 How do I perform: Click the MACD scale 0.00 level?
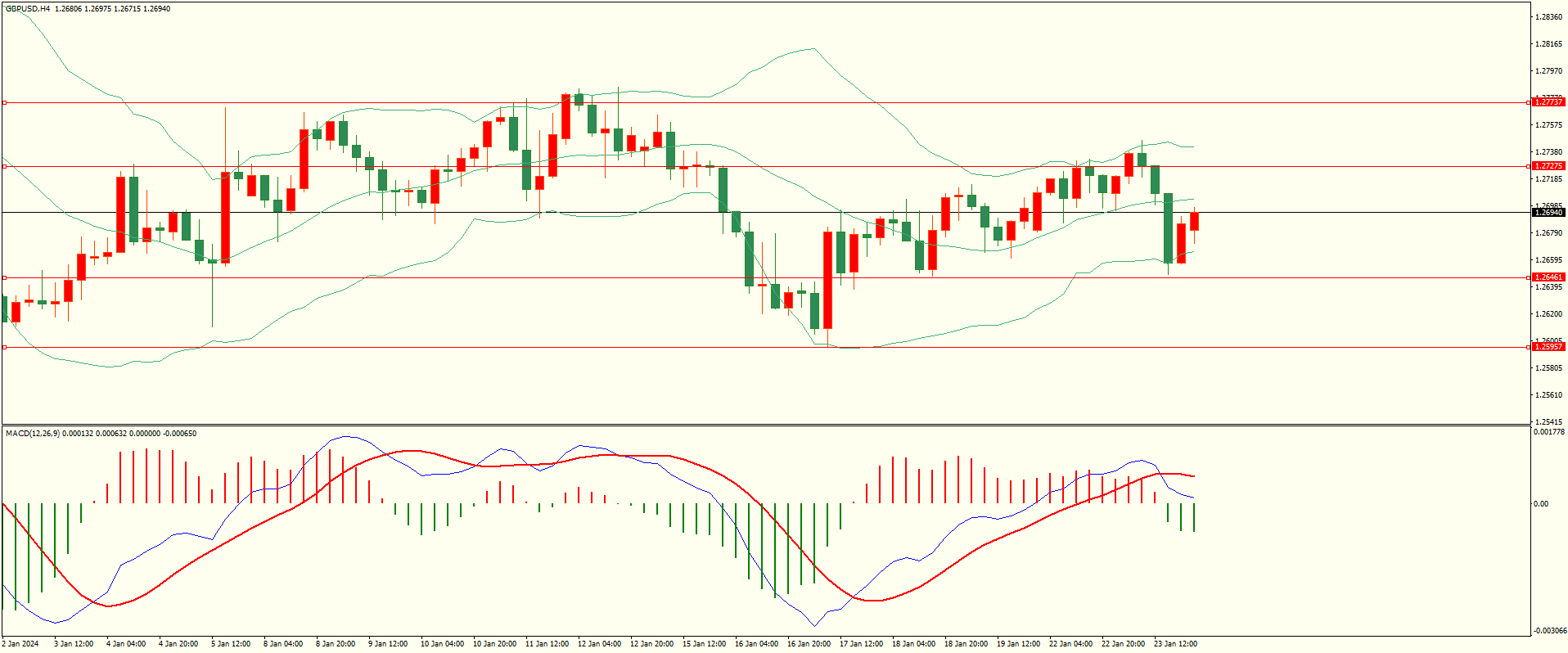click(x=1541, y=504)
